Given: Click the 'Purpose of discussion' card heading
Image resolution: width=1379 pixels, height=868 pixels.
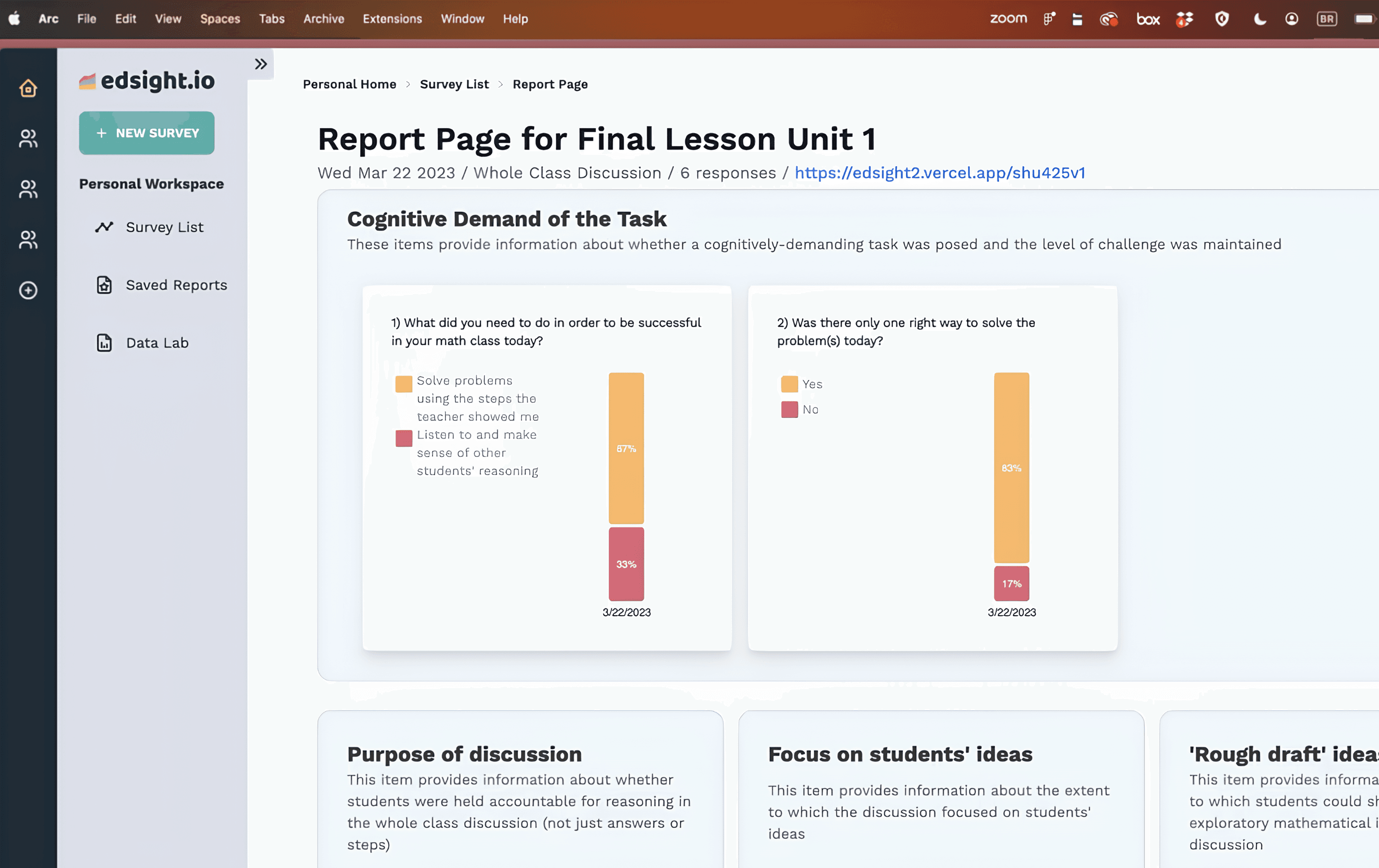Looking at the screenshot, I should [464, 754].
